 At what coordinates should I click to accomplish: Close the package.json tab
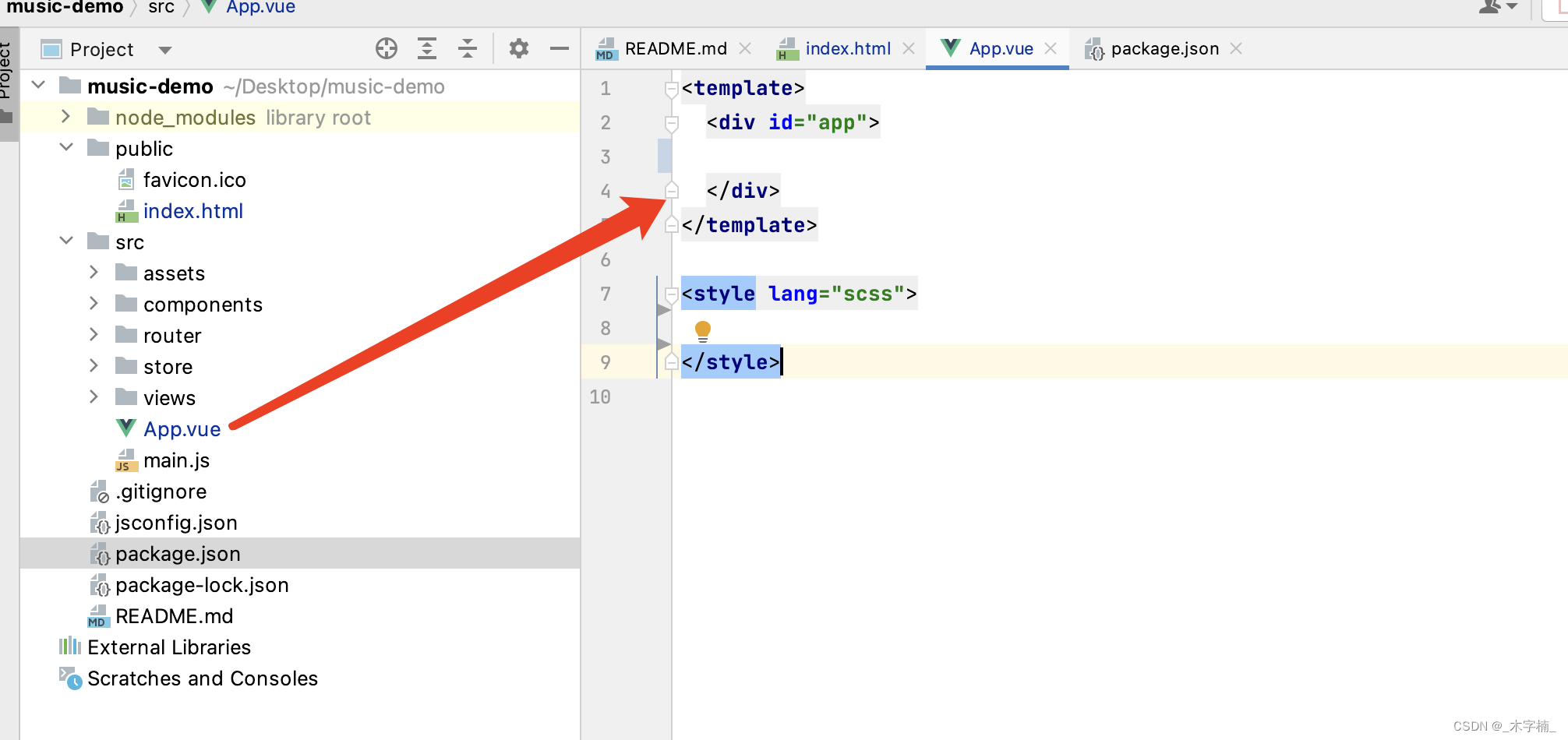click(x=1236, y=48)
